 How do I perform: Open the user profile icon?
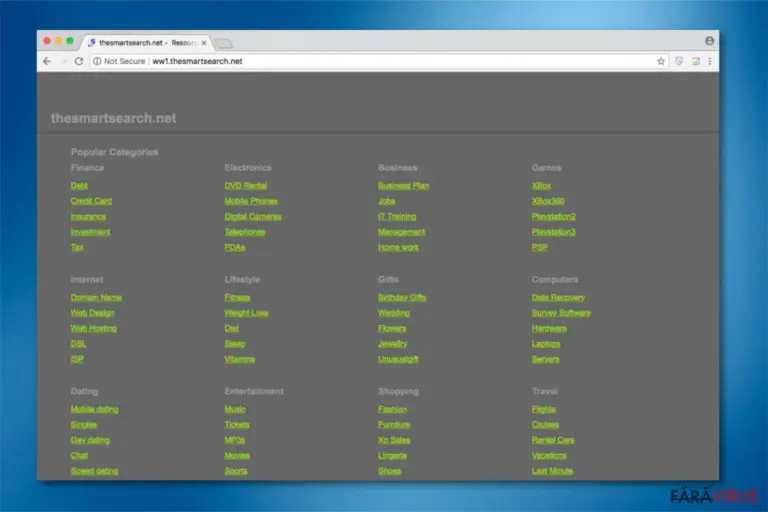709,41
